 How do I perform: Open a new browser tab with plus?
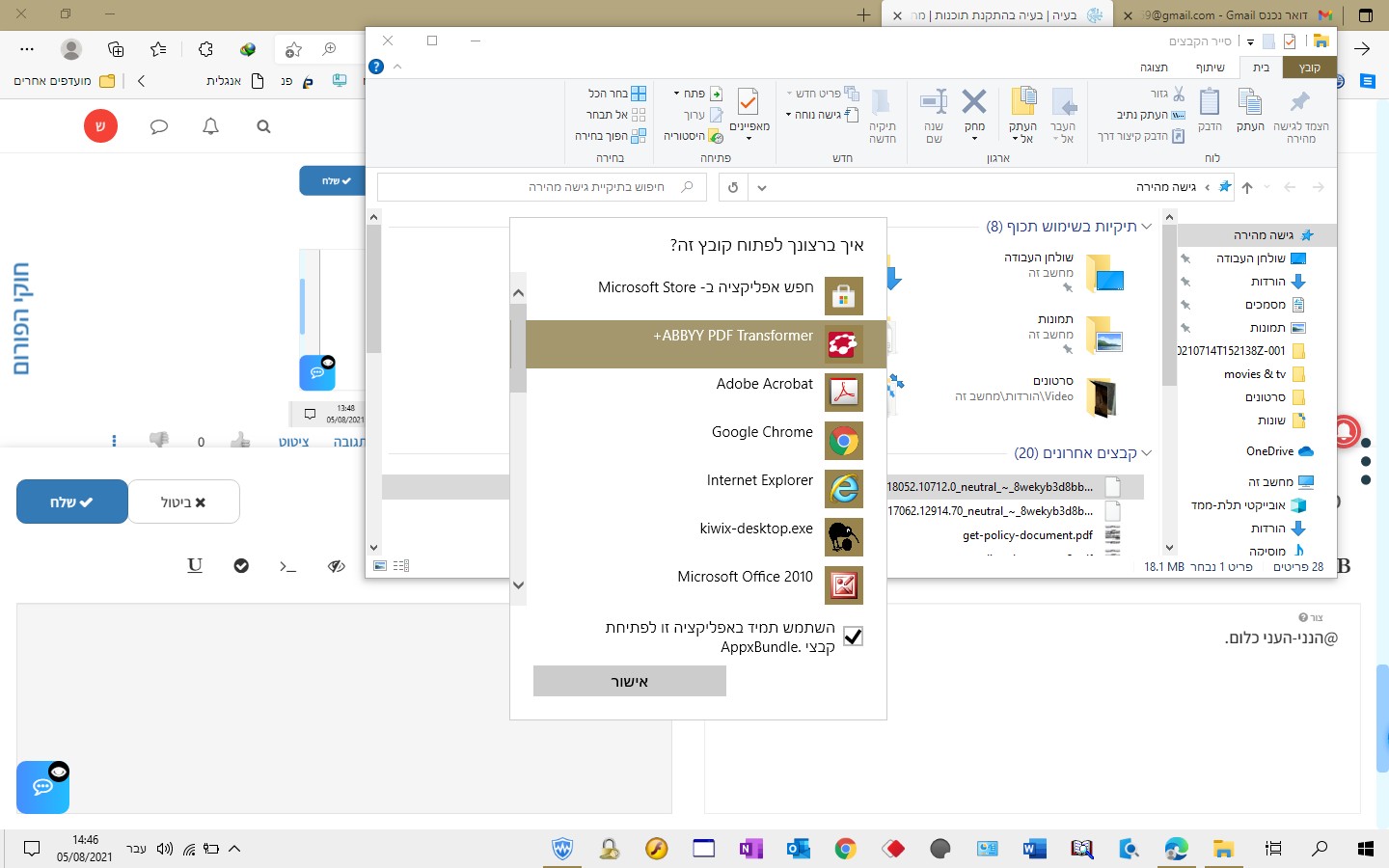[x=863, y=14]
